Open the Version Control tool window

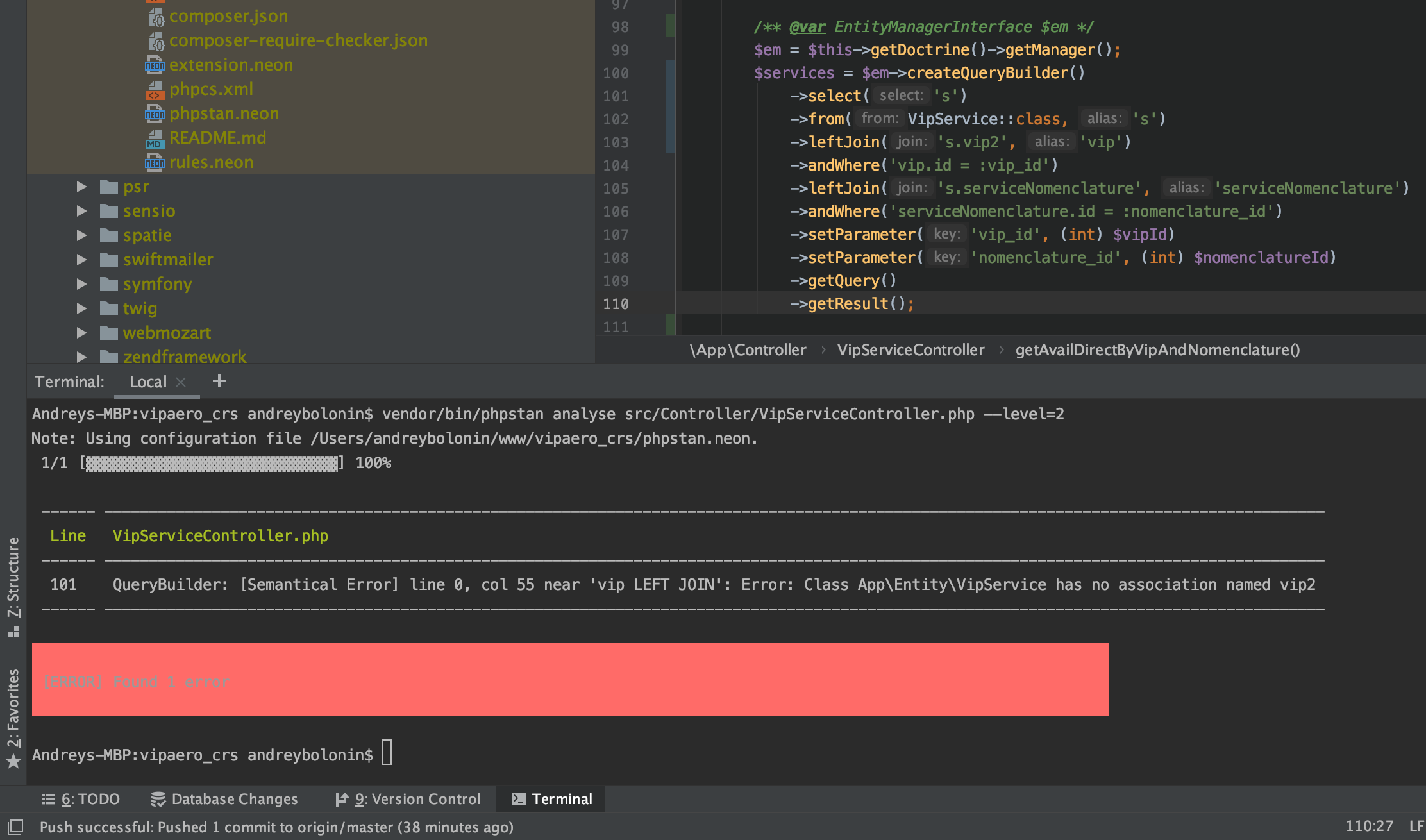pos(409,798)
